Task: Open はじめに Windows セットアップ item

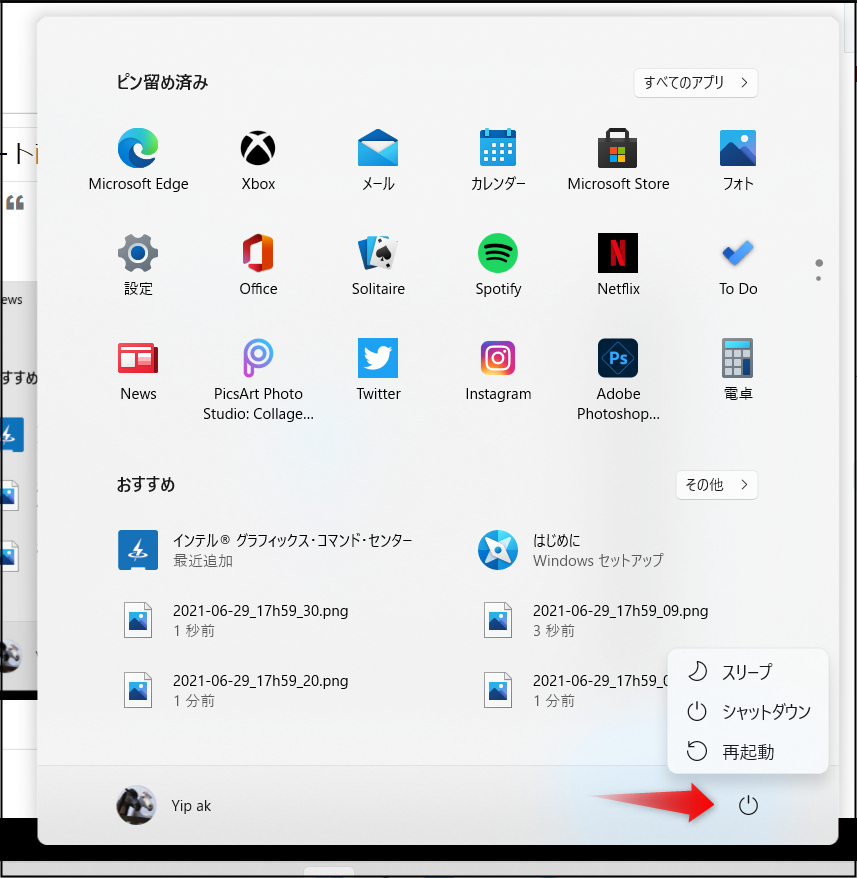Action: 570,550
